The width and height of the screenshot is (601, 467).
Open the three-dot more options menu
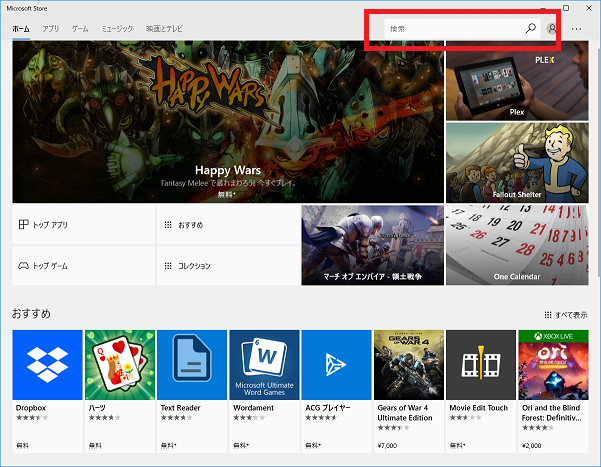[x=577, y=29]
